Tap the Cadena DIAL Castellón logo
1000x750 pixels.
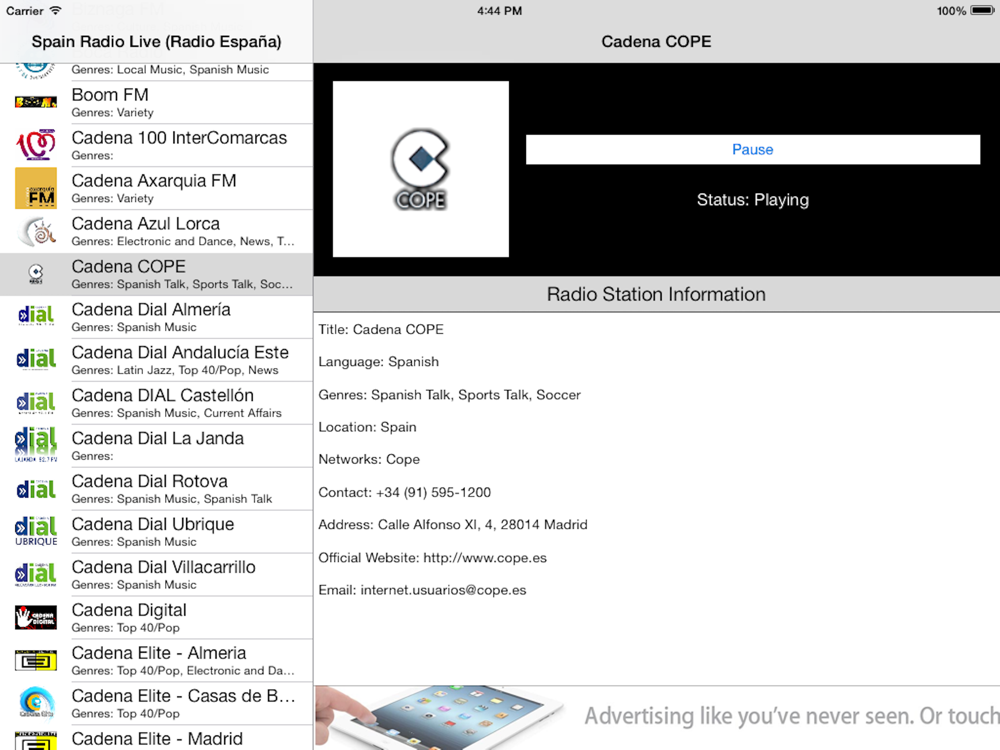[x=36, y=402]
